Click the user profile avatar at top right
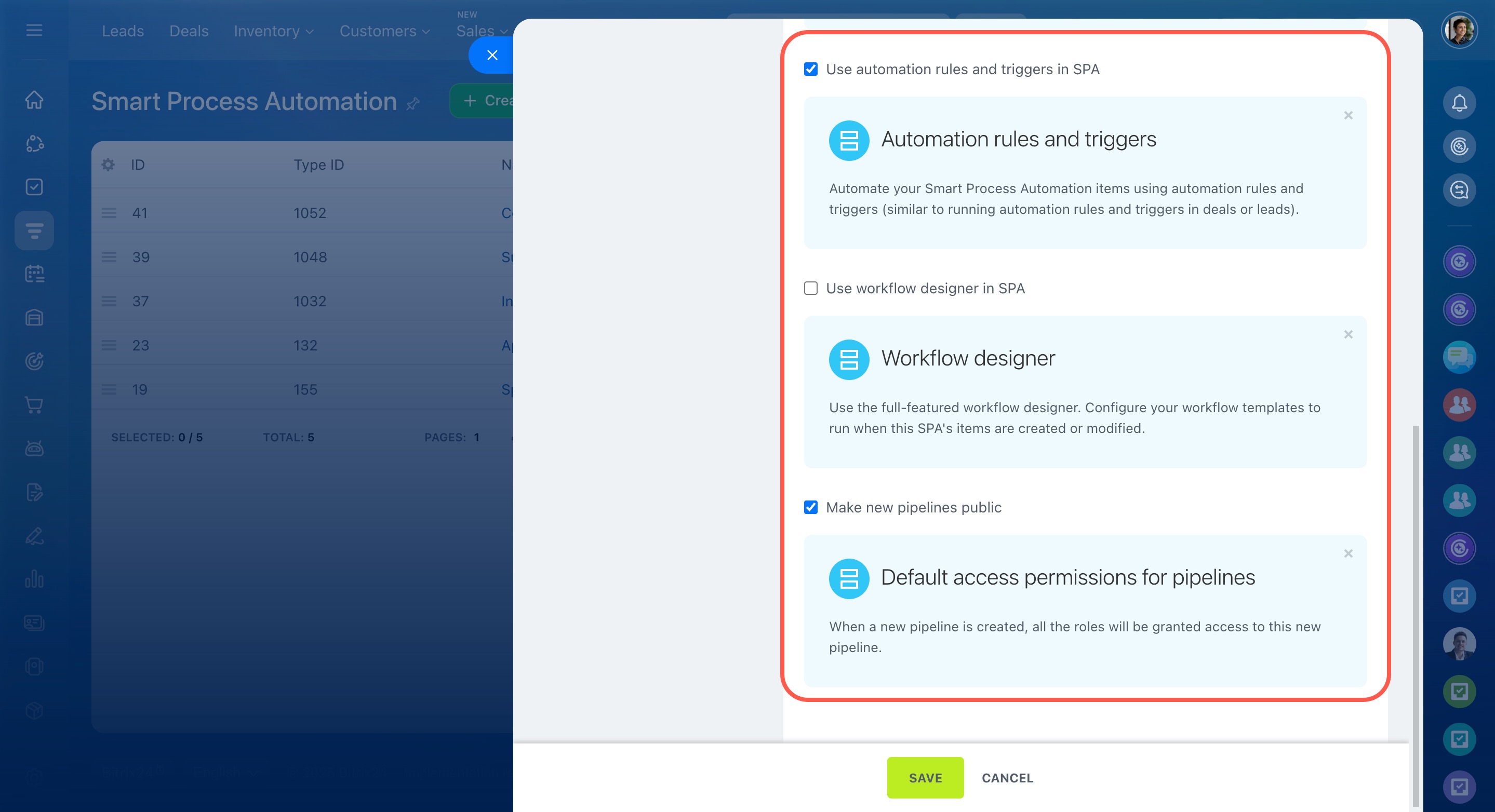Viewport: 1495px width, 812px height. click(x=1459, y=30)
